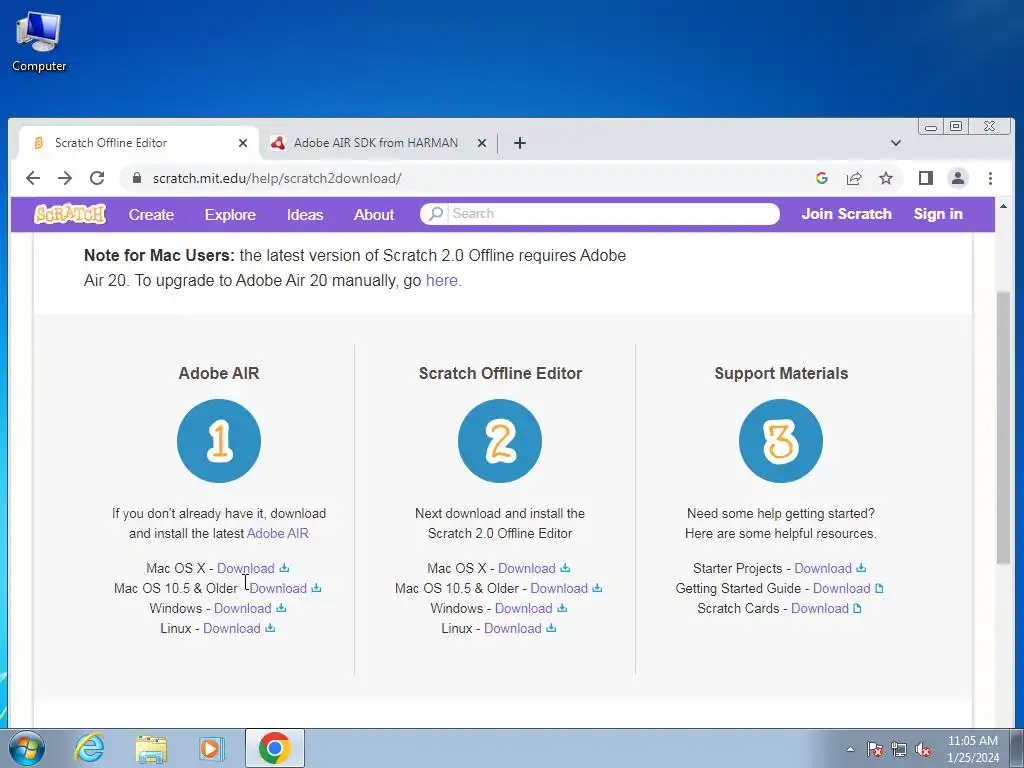Launch Internet Explorer from the taskbar
The image size is (1024, 768).
coord(89,748)
